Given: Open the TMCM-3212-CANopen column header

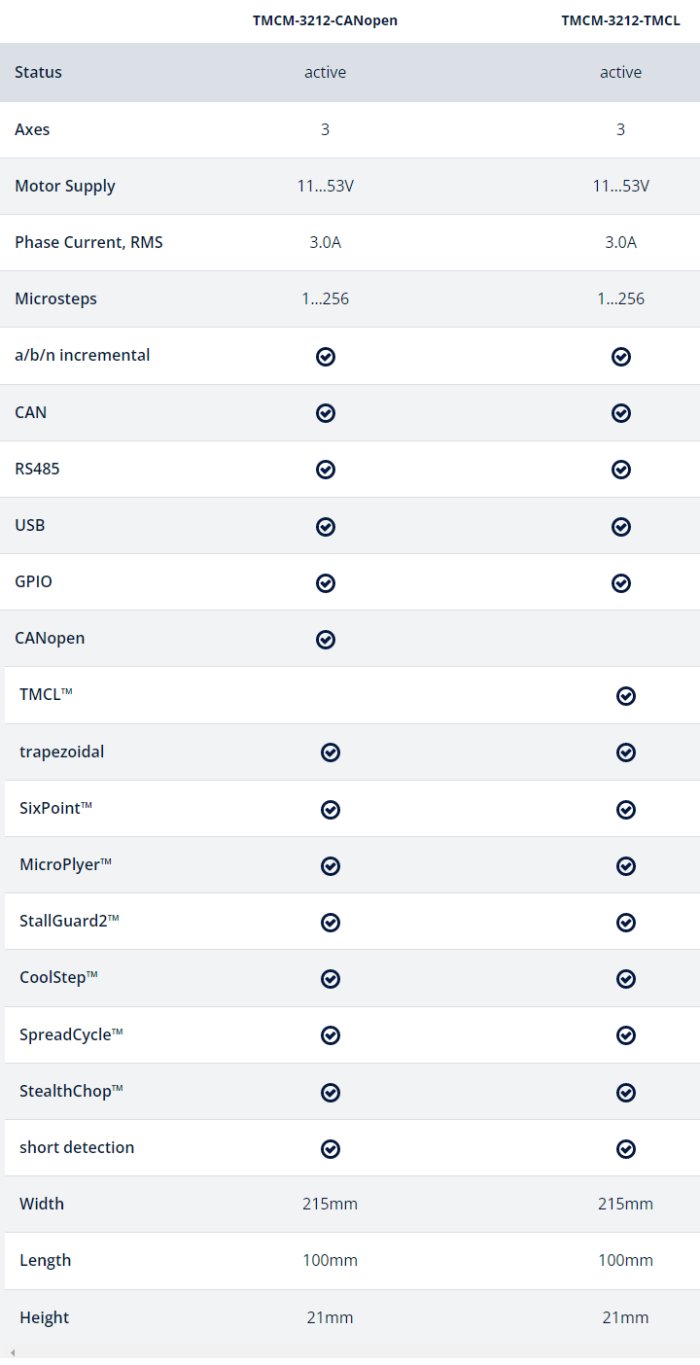Looking at the screenshot, I should [x=325, y=20].
